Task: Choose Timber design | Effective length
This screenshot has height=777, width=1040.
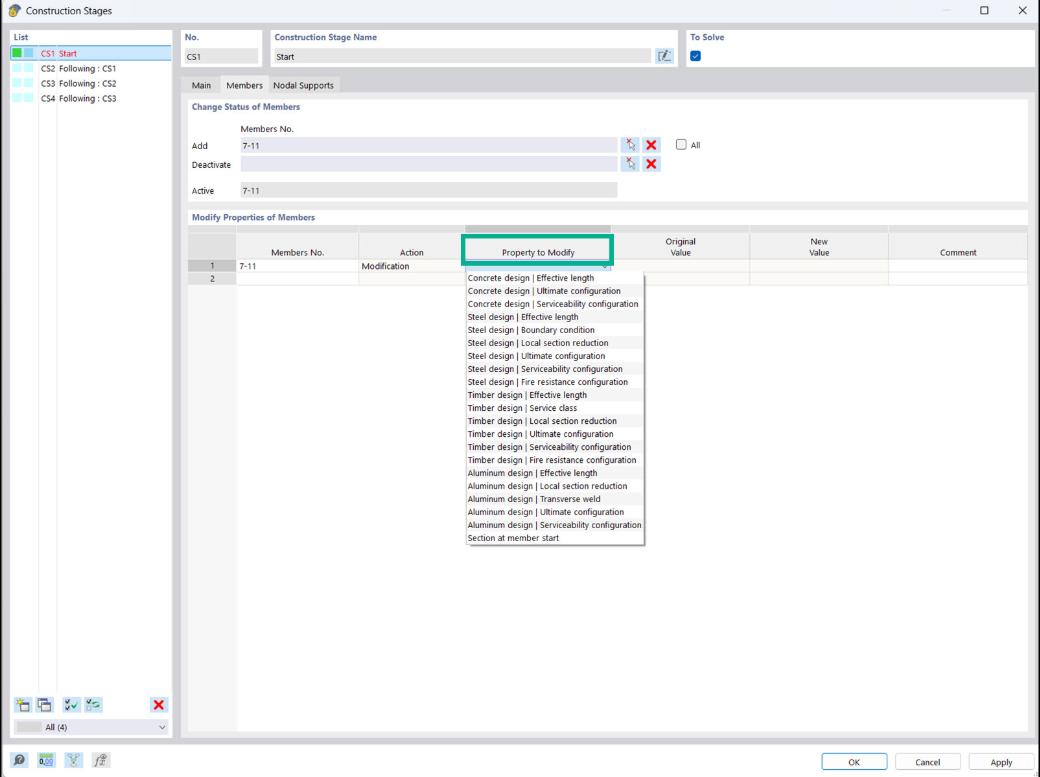Action: [x=554, y=395]
